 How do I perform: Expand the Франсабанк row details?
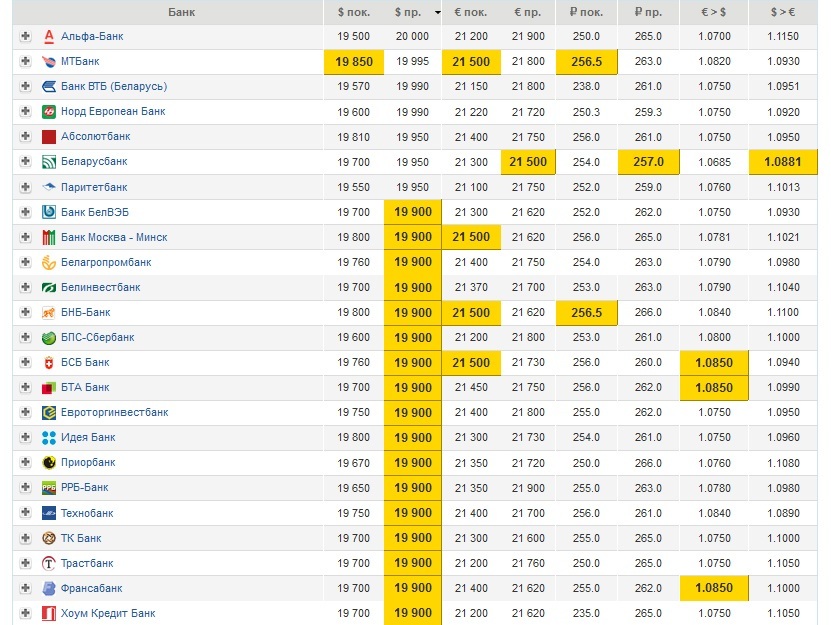tap(25, 588)
